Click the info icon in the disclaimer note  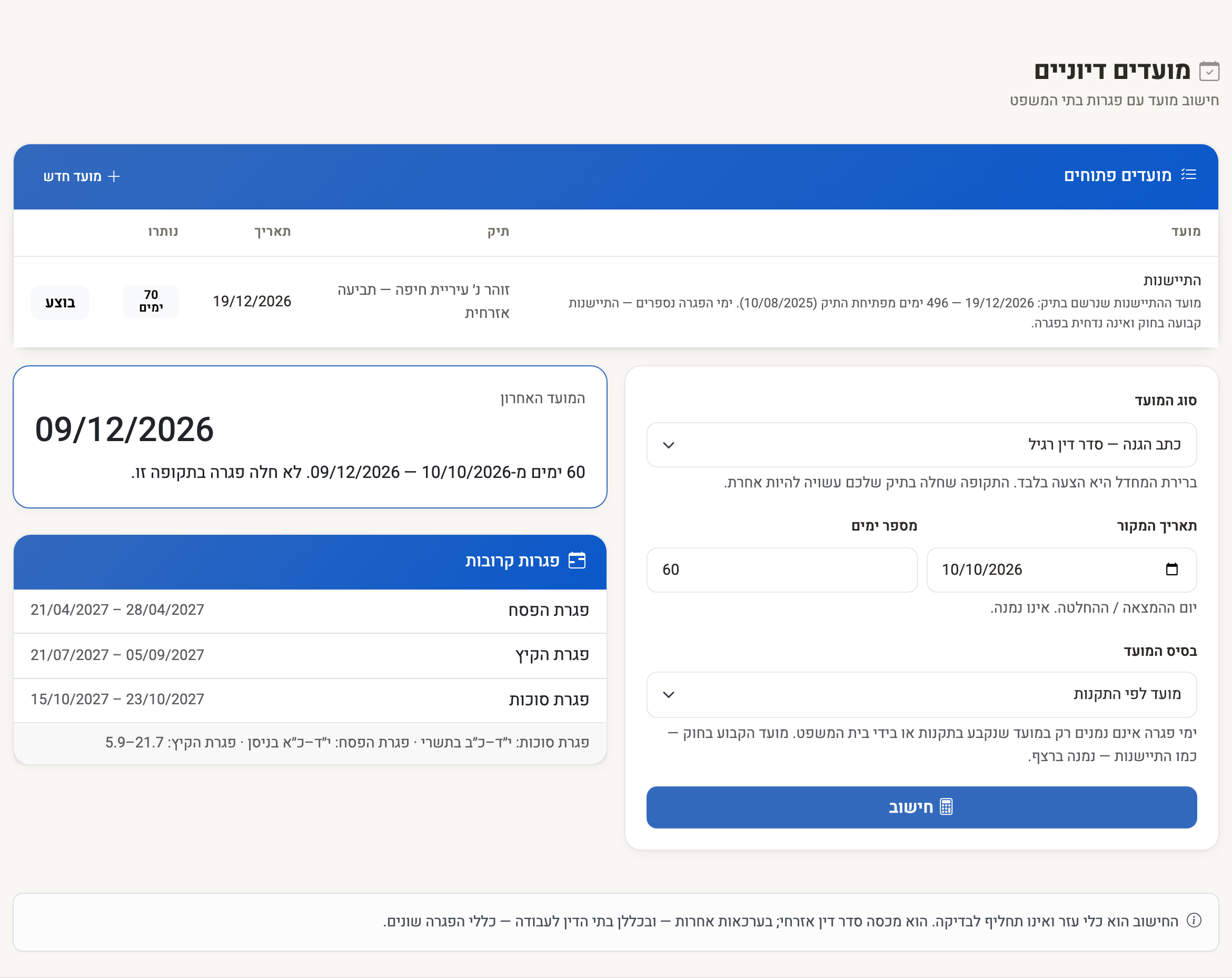(x=1194, y=920)
